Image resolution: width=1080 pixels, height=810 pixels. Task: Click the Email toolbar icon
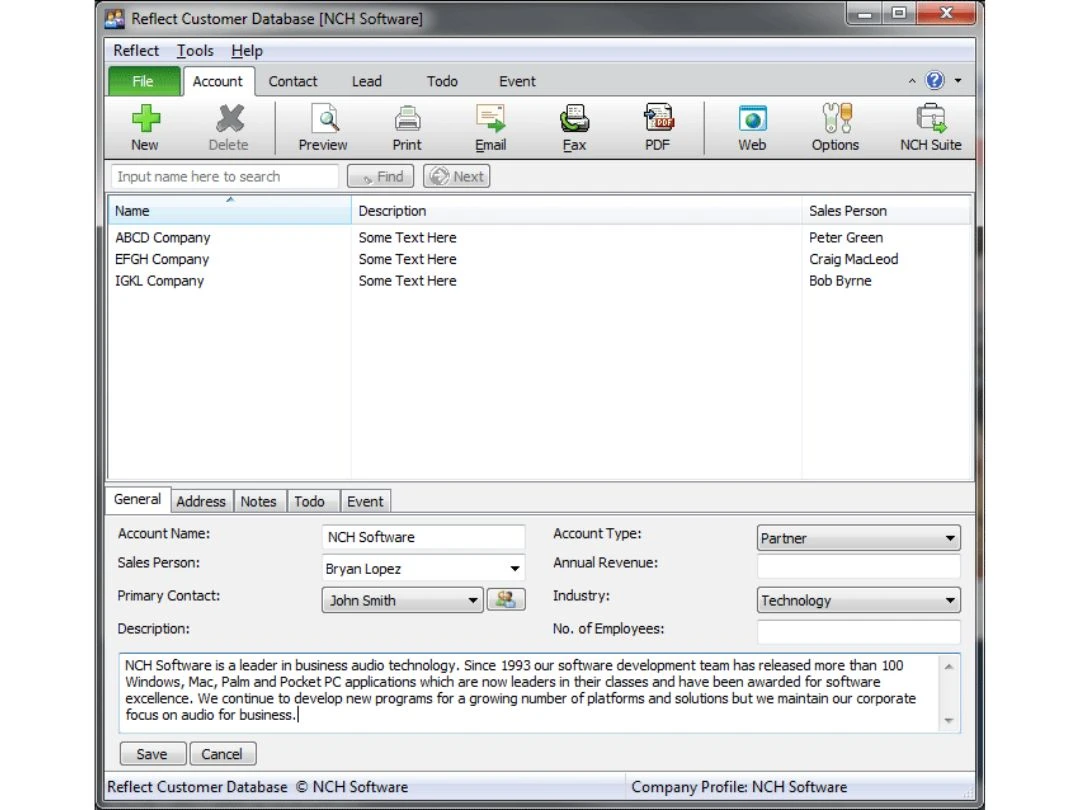click(x=490, y=118)
